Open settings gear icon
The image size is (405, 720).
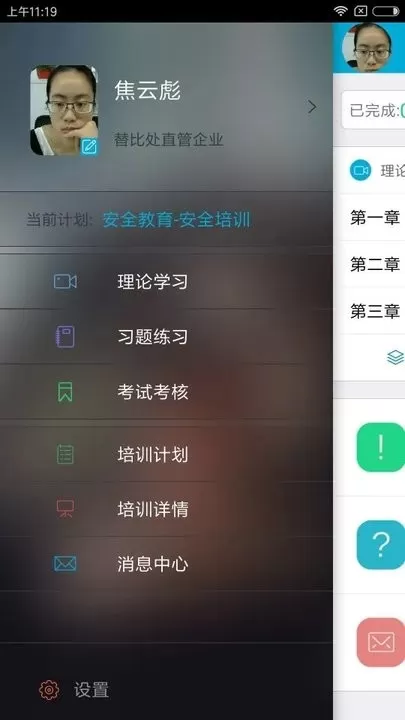click(49, 690)
